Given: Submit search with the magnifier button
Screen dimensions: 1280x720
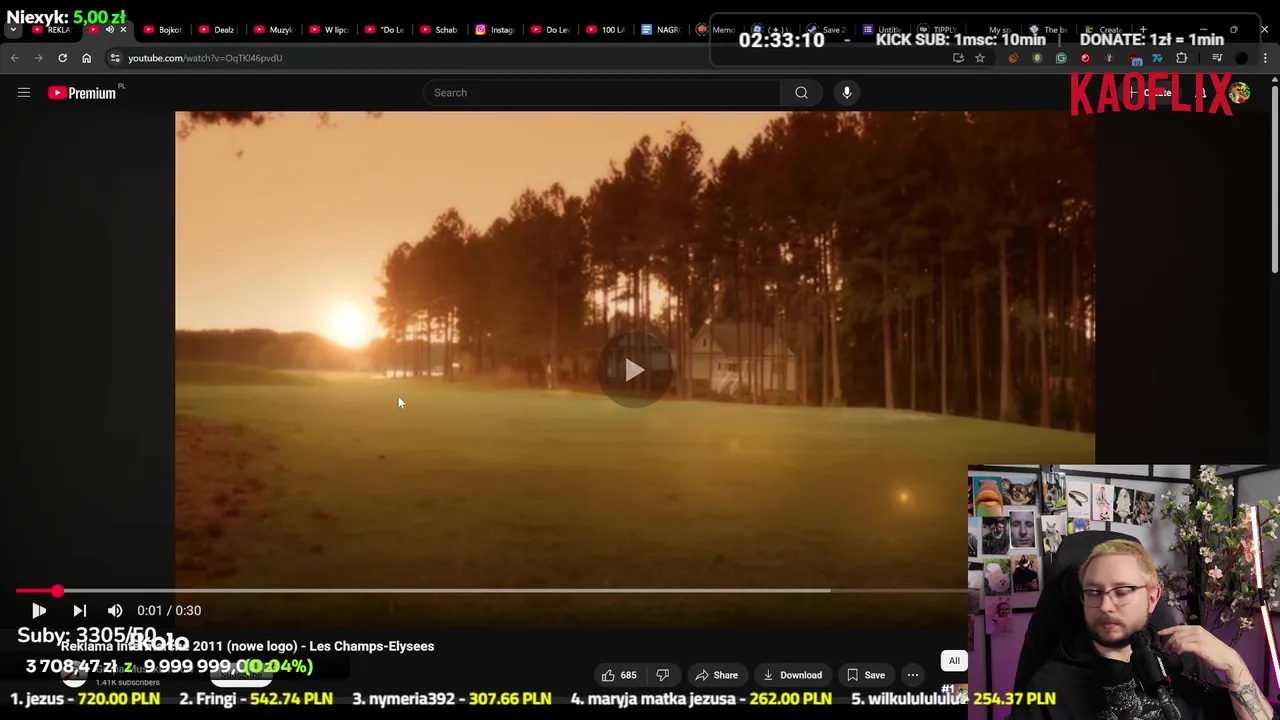Looking at the screenshot, I should pos(801,93).
